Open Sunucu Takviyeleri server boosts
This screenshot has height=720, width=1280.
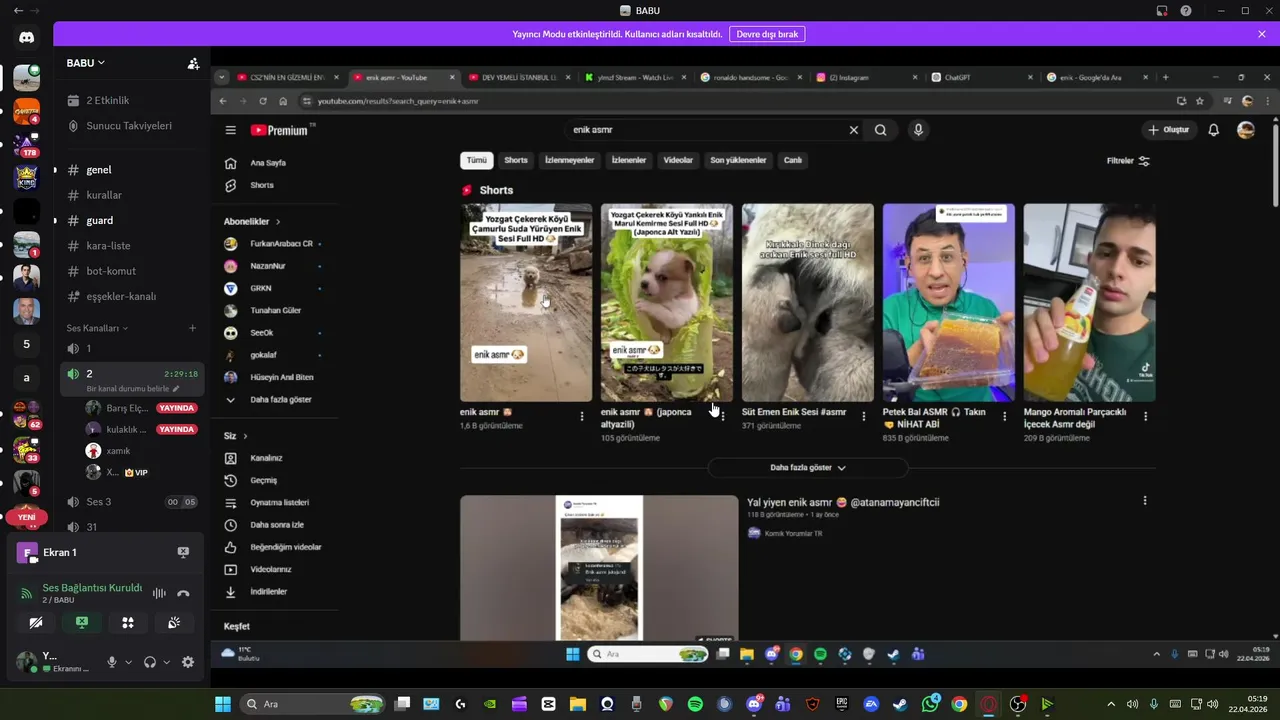(119, 126)
